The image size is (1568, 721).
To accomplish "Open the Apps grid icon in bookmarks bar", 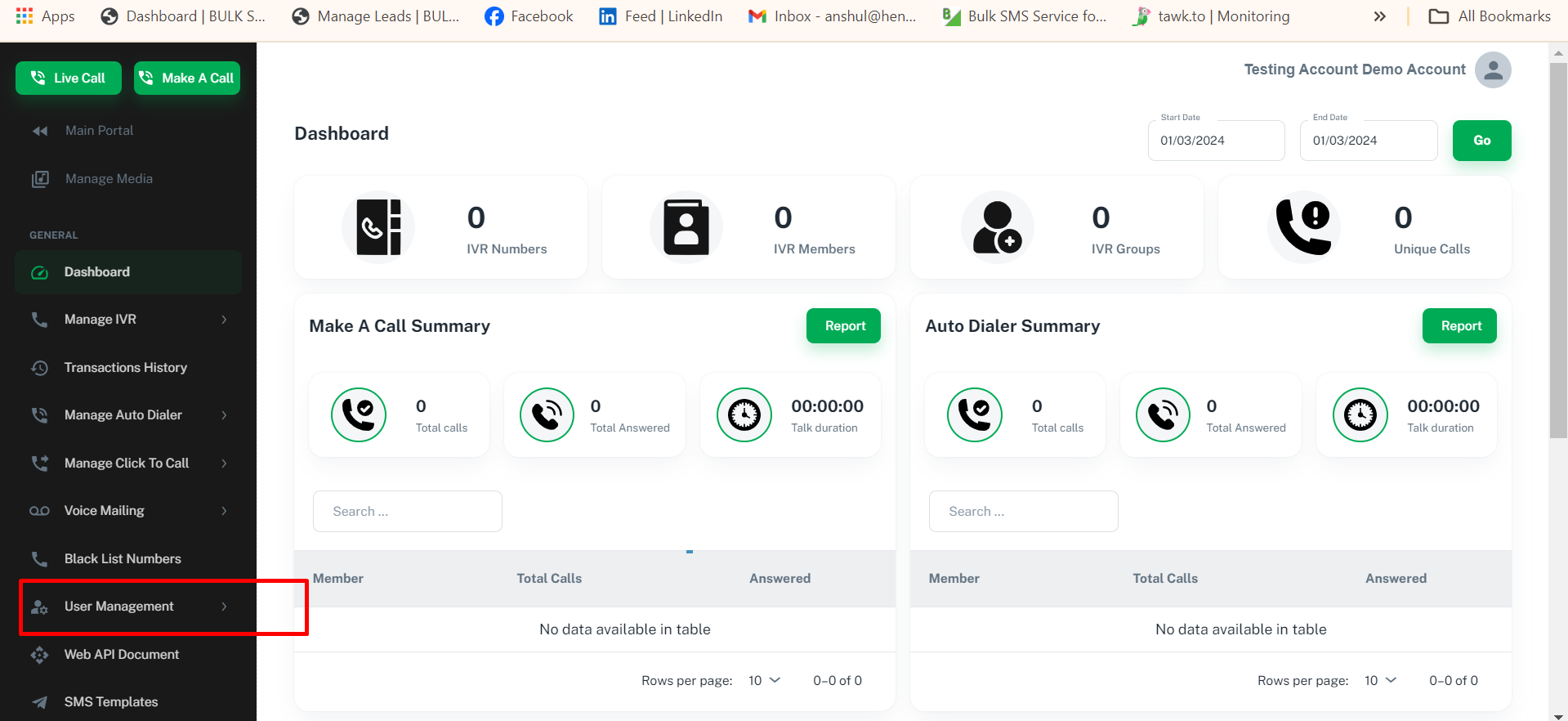I will click(x=25, y=16).
